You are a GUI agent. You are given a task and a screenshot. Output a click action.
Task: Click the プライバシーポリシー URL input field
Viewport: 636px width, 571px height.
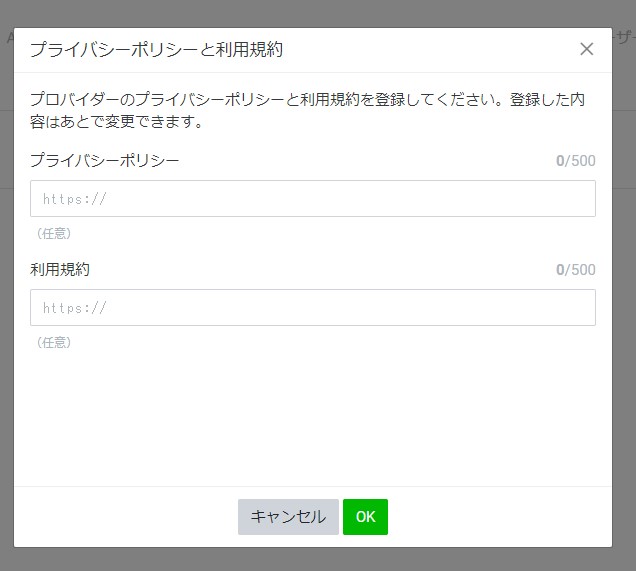(312, 199)
